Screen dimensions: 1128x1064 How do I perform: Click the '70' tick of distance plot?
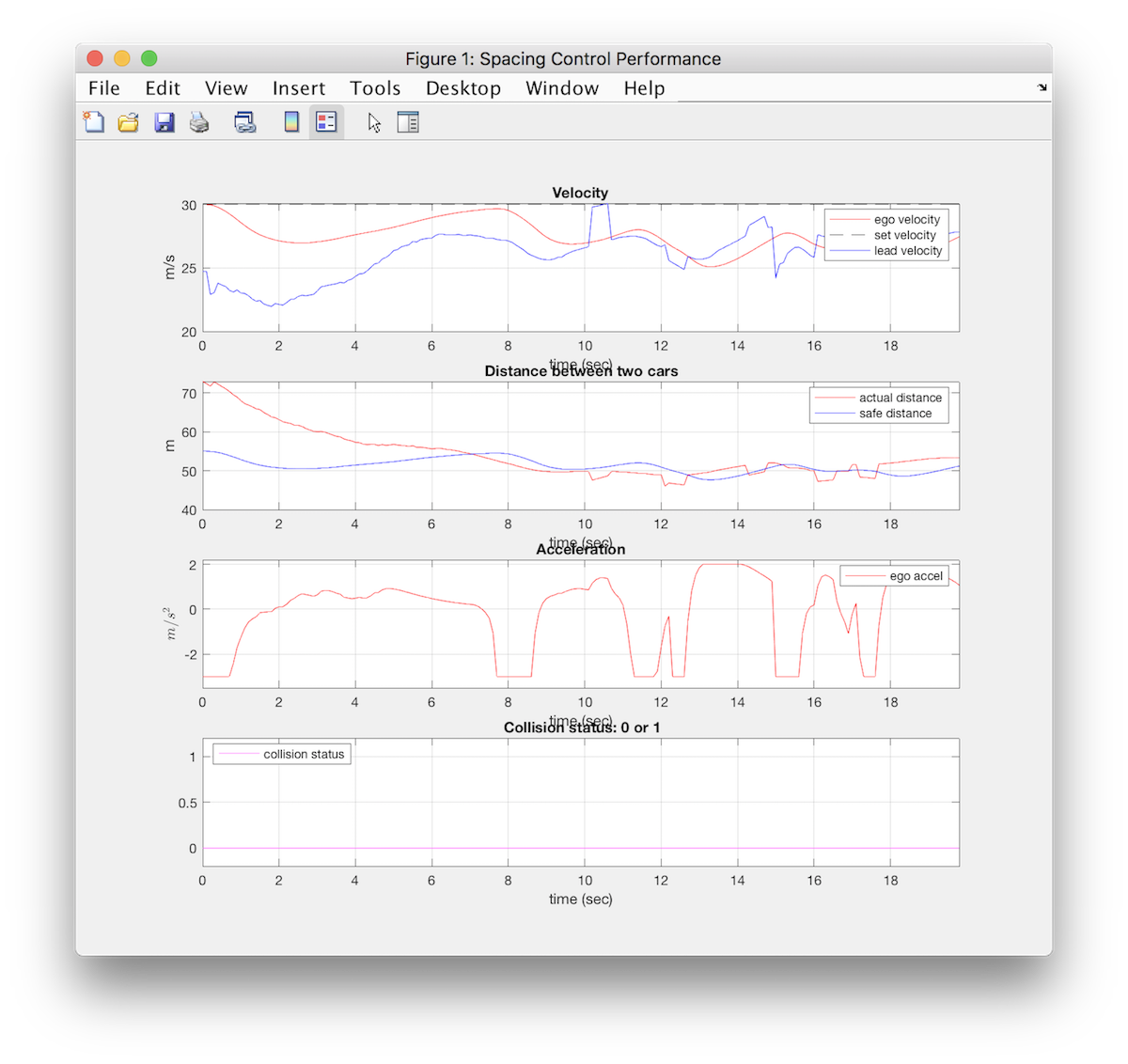(x=190, y=394)
